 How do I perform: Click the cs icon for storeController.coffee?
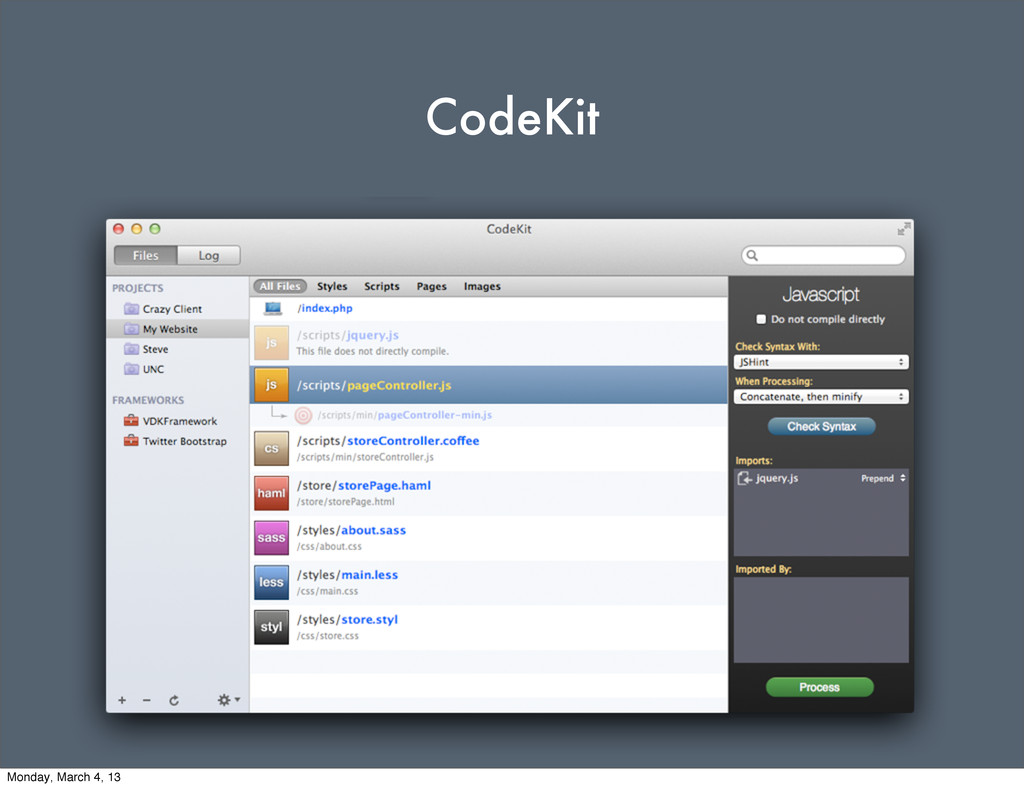272,449
